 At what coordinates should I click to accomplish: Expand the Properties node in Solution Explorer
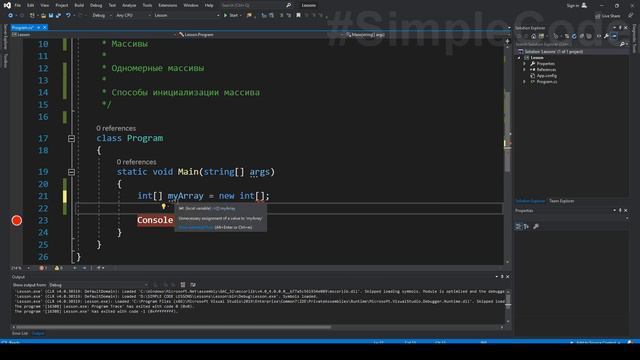[525, 64]
